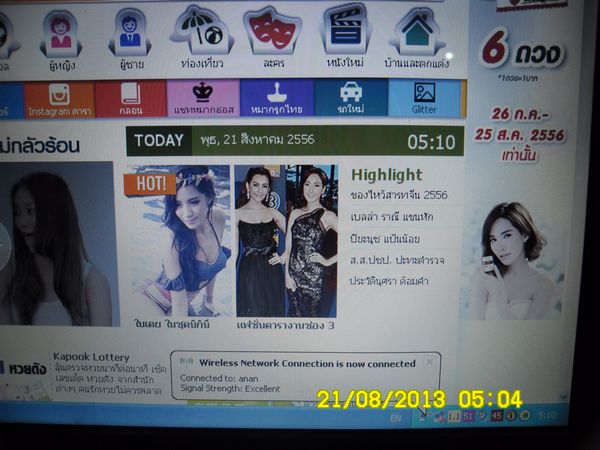The image size is (600, 450).
Task: Open the ของไหว้สารทจีน 2556 highlight link
Action: [399, 195]
